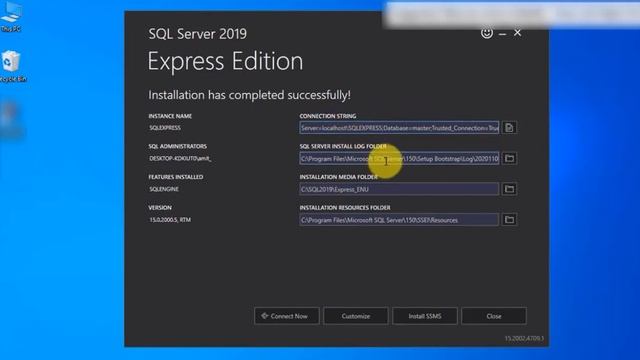Click Install SSMS button
This screenshot has width=640, height=360.
[x=424, y=316]
